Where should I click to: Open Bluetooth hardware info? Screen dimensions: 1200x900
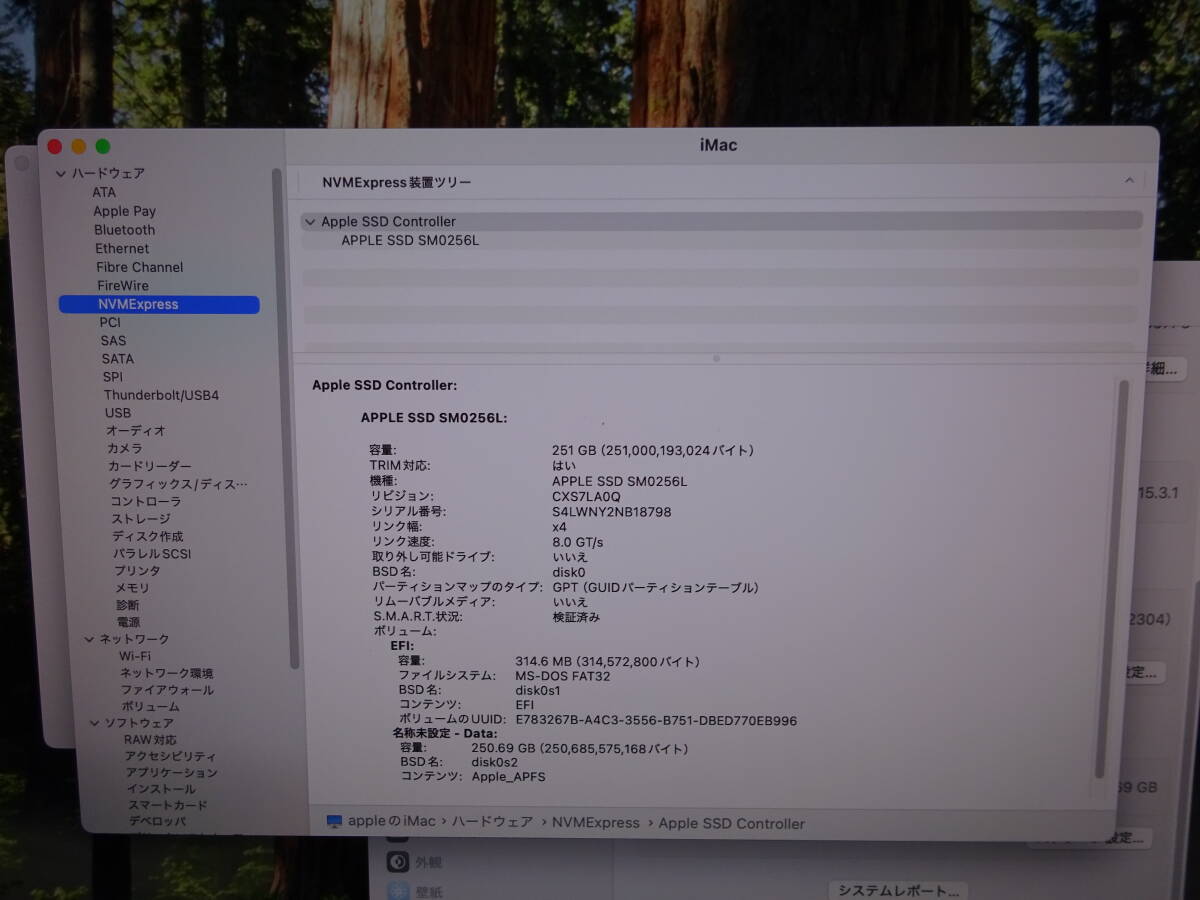(x=124, y=230)
